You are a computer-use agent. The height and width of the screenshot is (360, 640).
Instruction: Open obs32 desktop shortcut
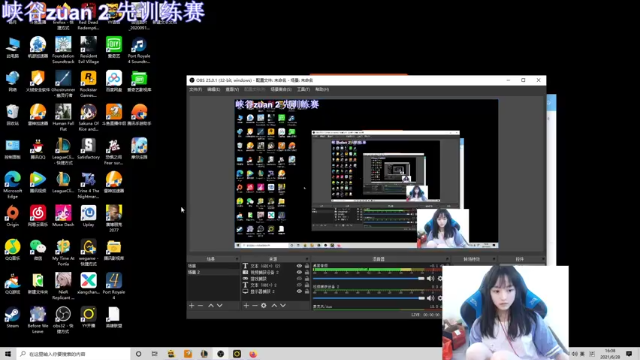(63, 320)
